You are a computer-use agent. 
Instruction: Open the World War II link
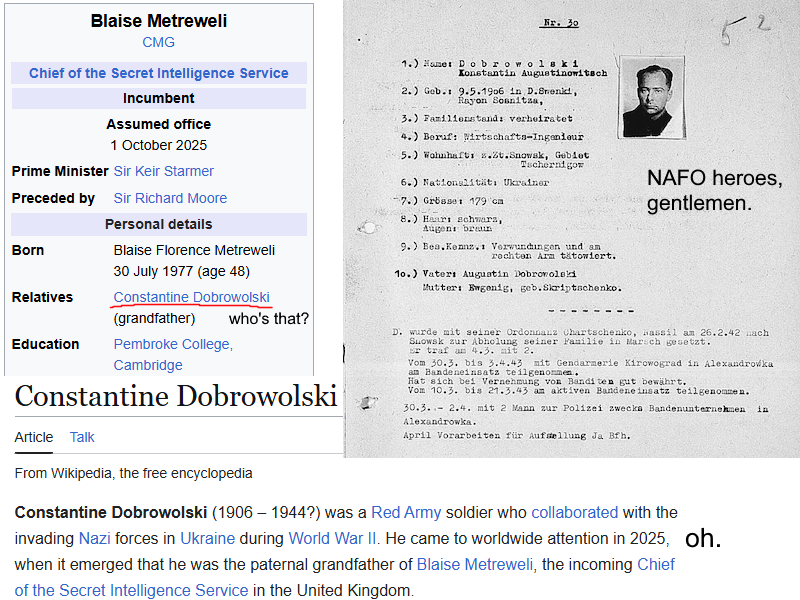coord(332,539)
